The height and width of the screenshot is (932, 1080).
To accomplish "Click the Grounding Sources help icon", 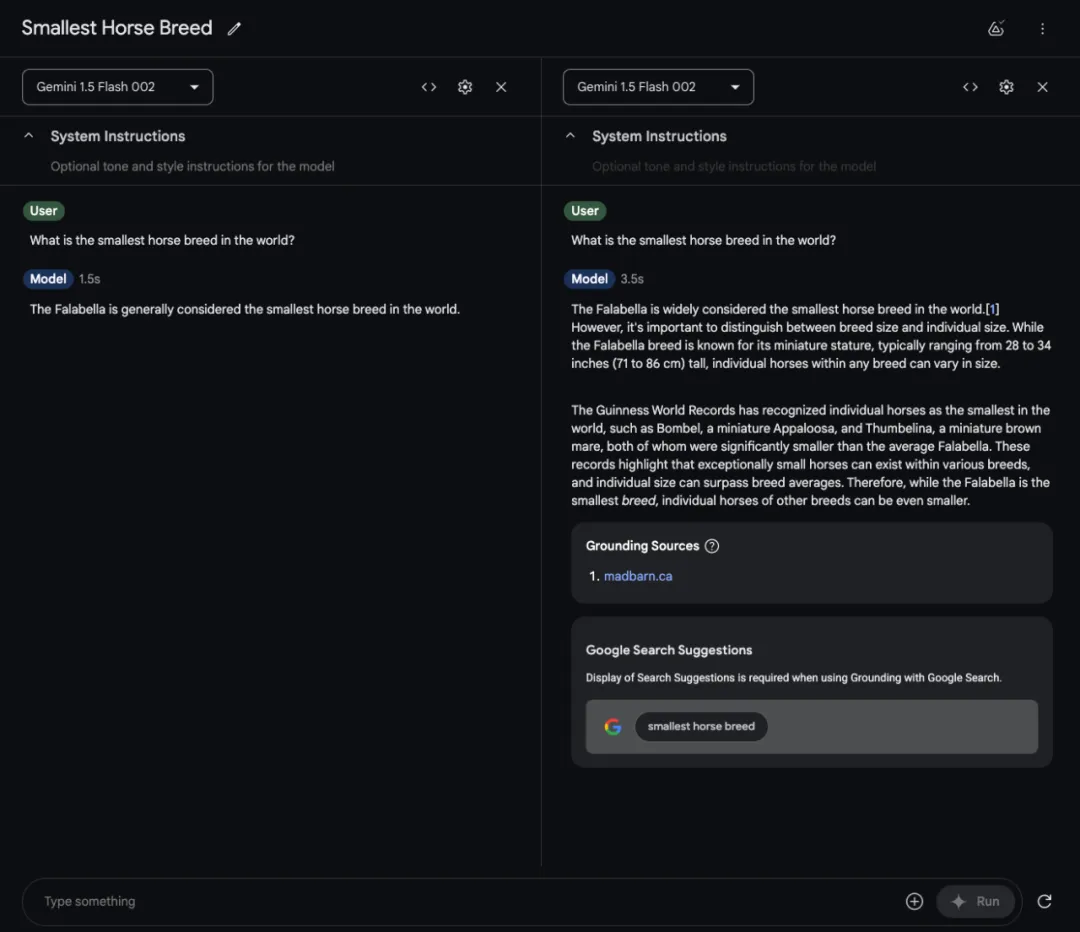I will click(x=712, y=546).
